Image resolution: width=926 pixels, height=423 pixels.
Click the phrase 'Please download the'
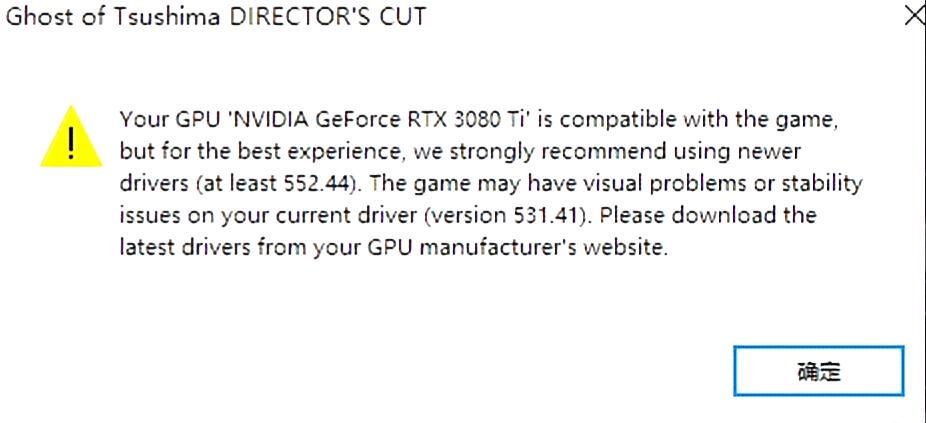pyautogui.click(x=708, y=216)
